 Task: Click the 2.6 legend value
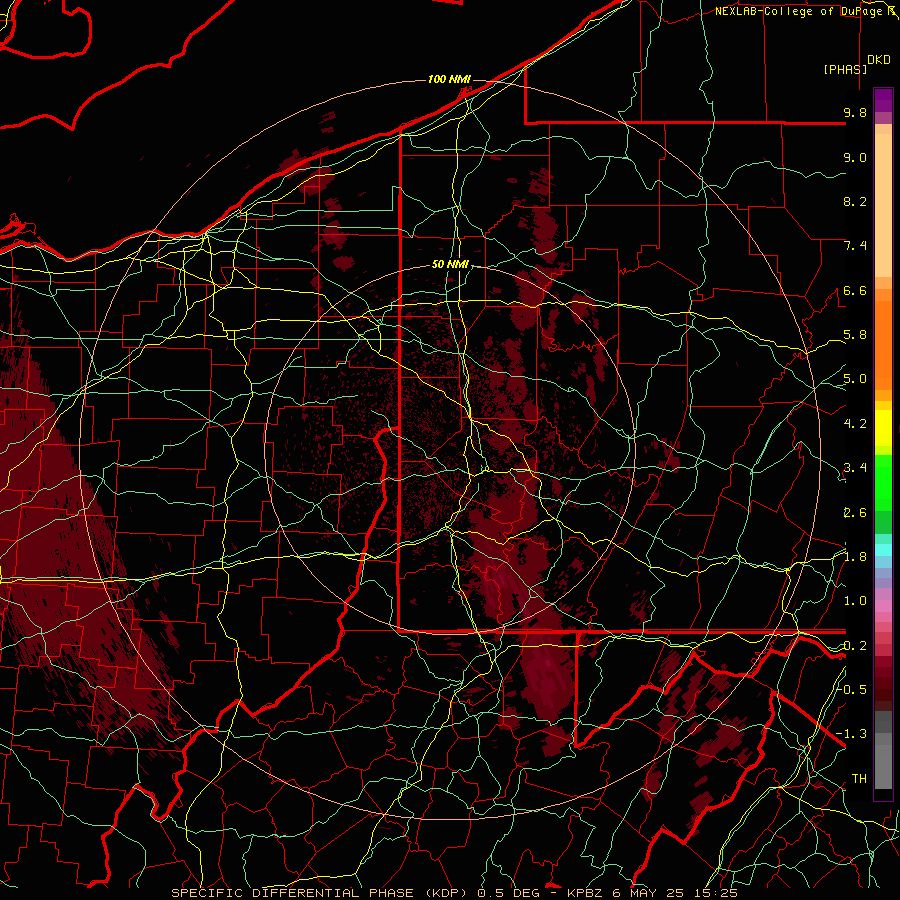(855, 513)
